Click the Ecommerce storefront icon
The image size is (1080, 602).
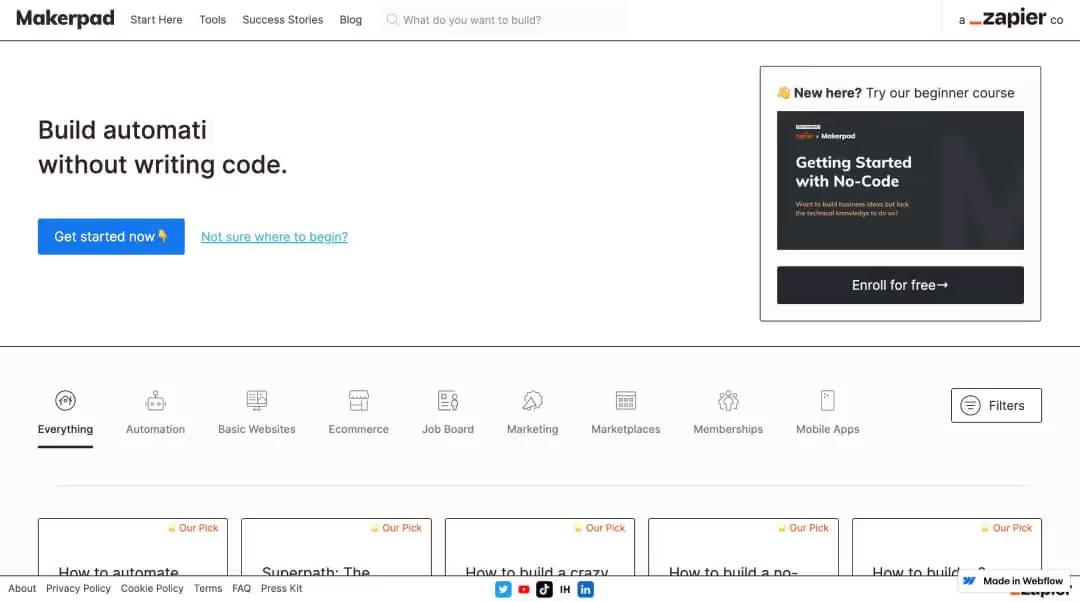click(359, 400)
